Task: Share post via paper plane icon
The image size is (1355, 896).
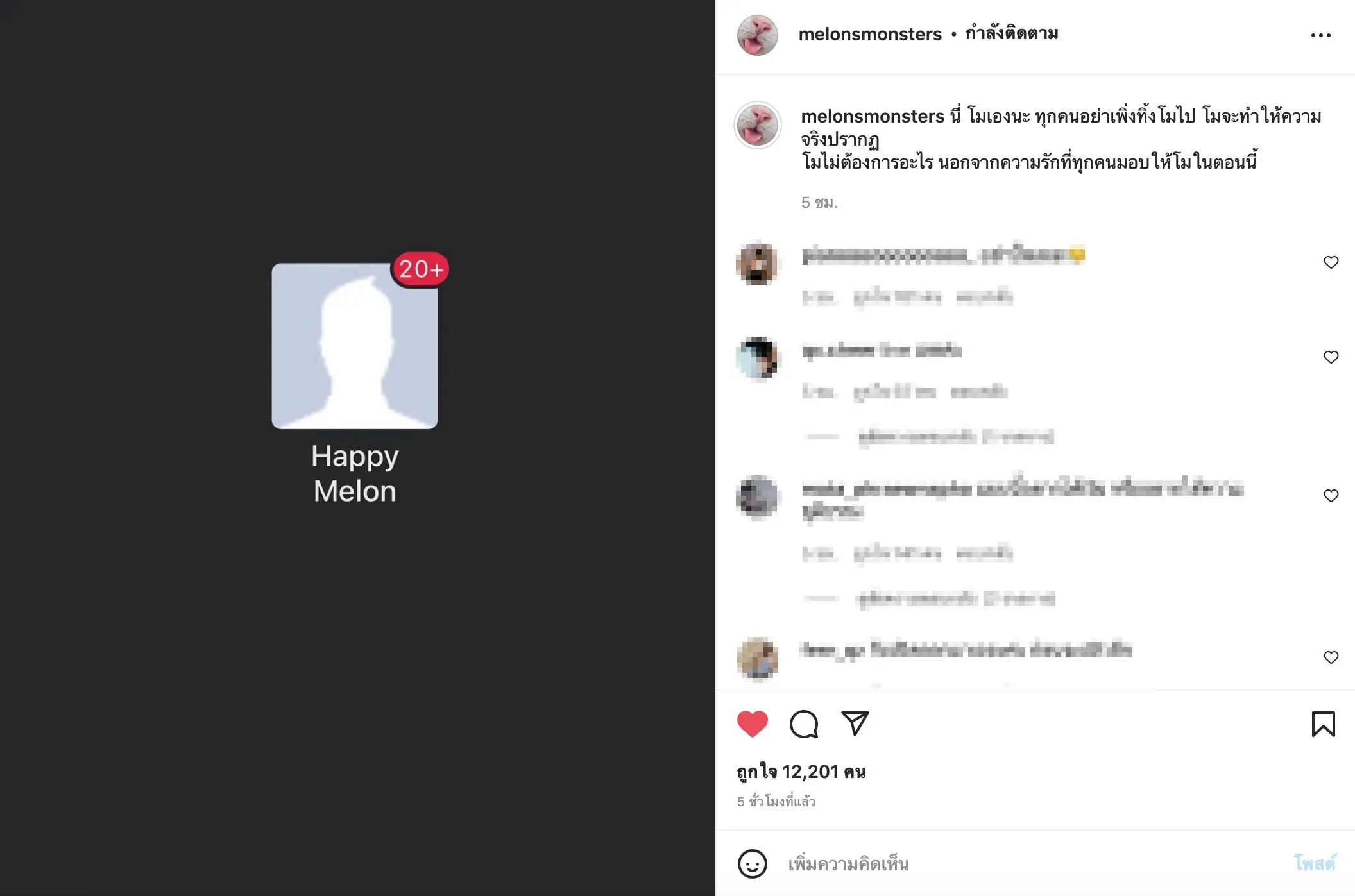Action: click(x=855, y=723)
